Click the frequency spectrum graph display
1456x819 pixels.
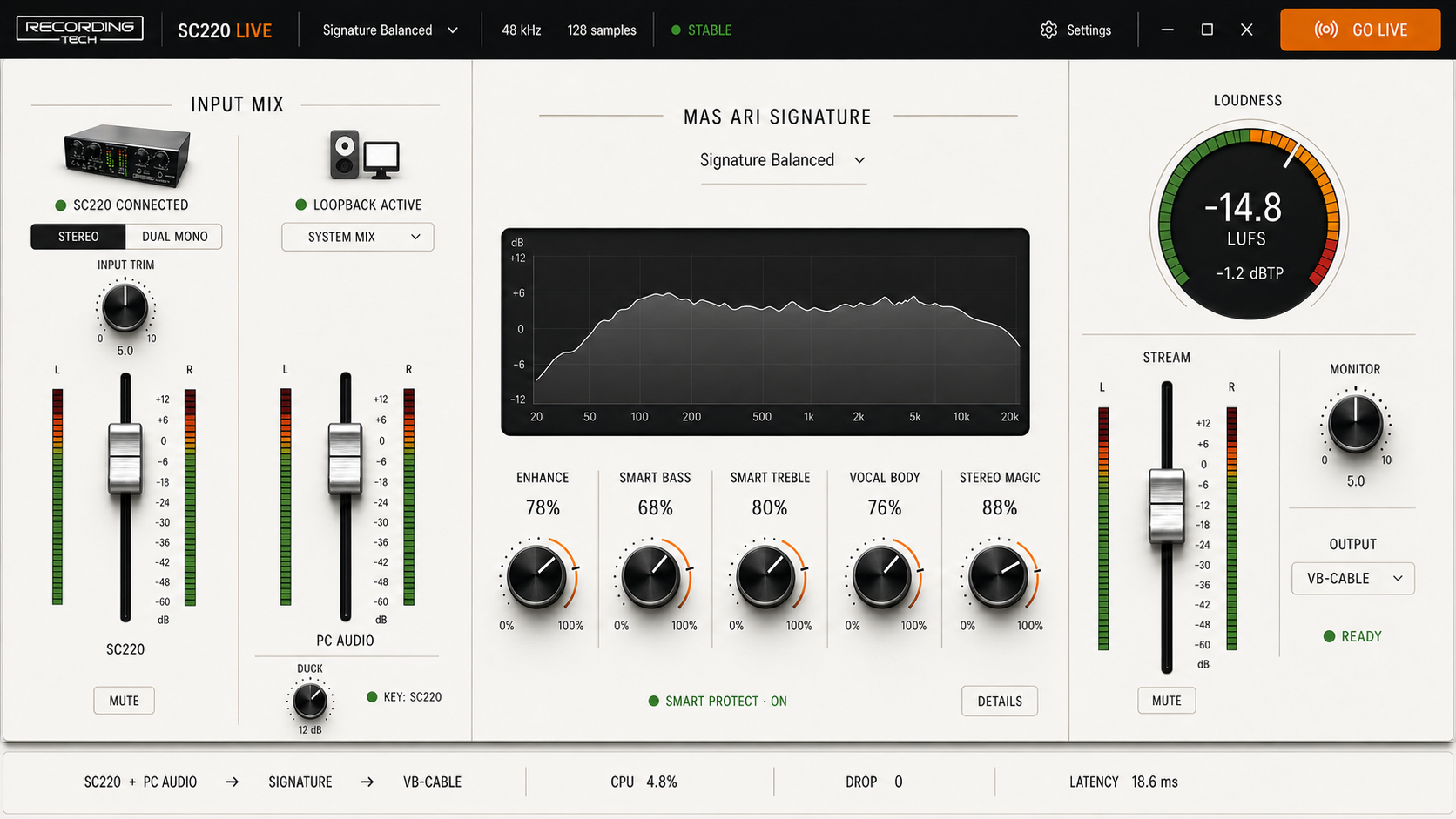(x=765, y=332)
